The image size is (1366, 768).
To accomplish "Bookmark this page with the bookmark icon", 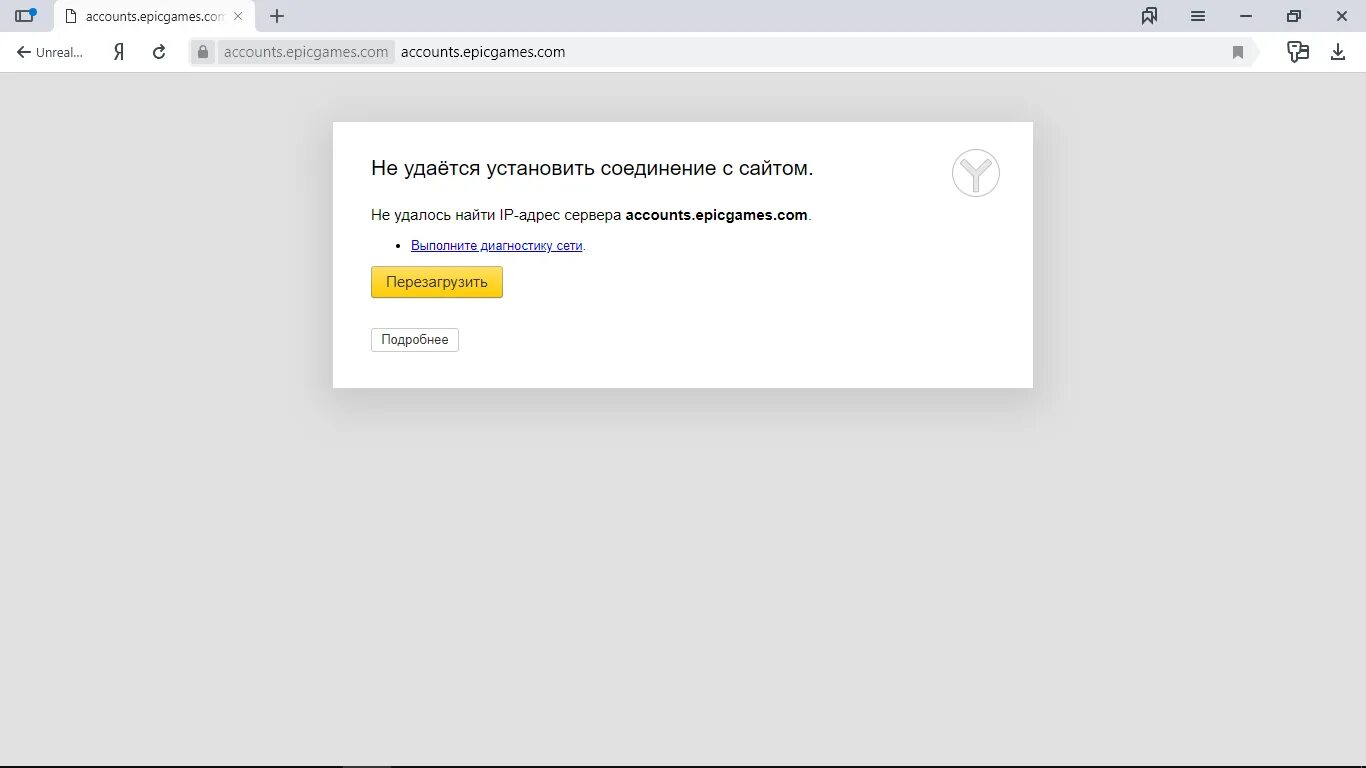I will 1238,52.
